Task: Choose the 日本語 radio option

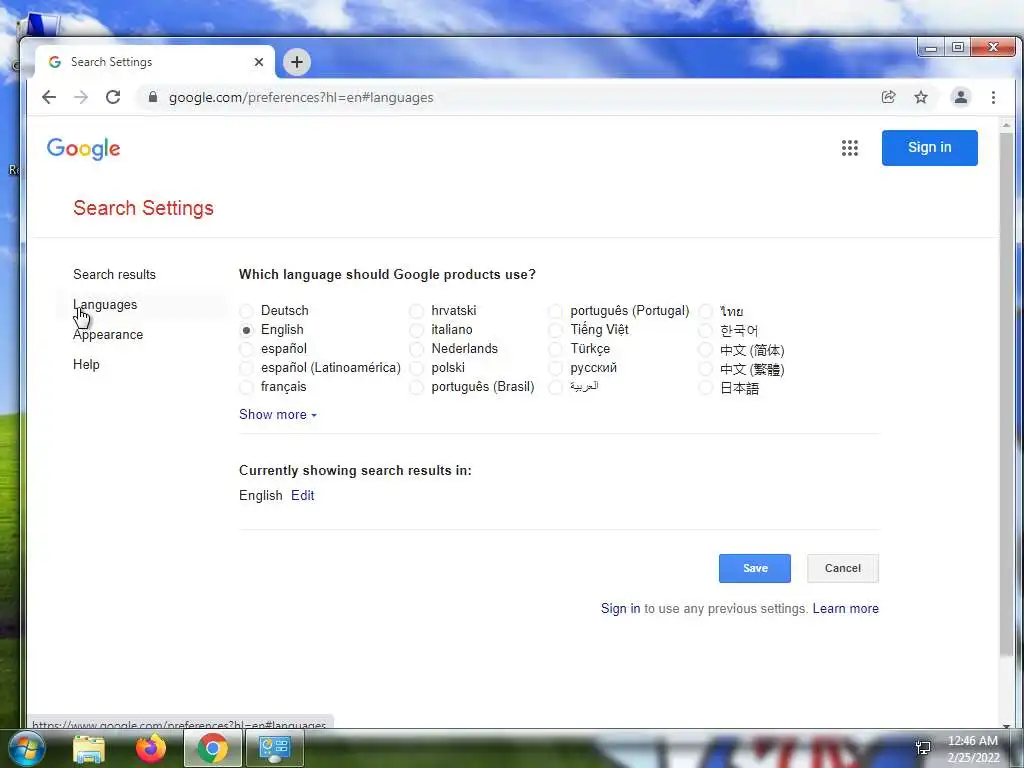Action: point(706,387)
